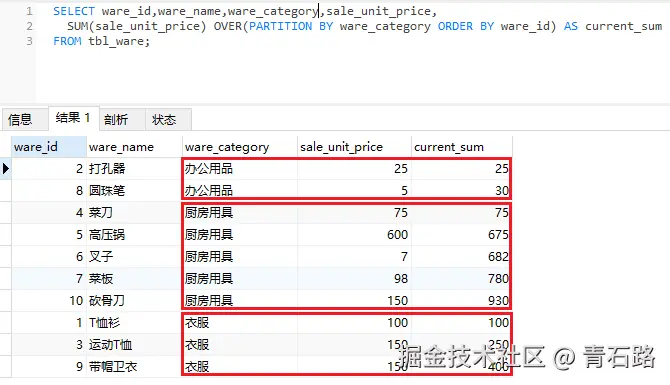The height and width of the screenshot is (385, 670).
Task: Click 办公用品 in the 圆珠笔 row
Action: tap(209, 191)
